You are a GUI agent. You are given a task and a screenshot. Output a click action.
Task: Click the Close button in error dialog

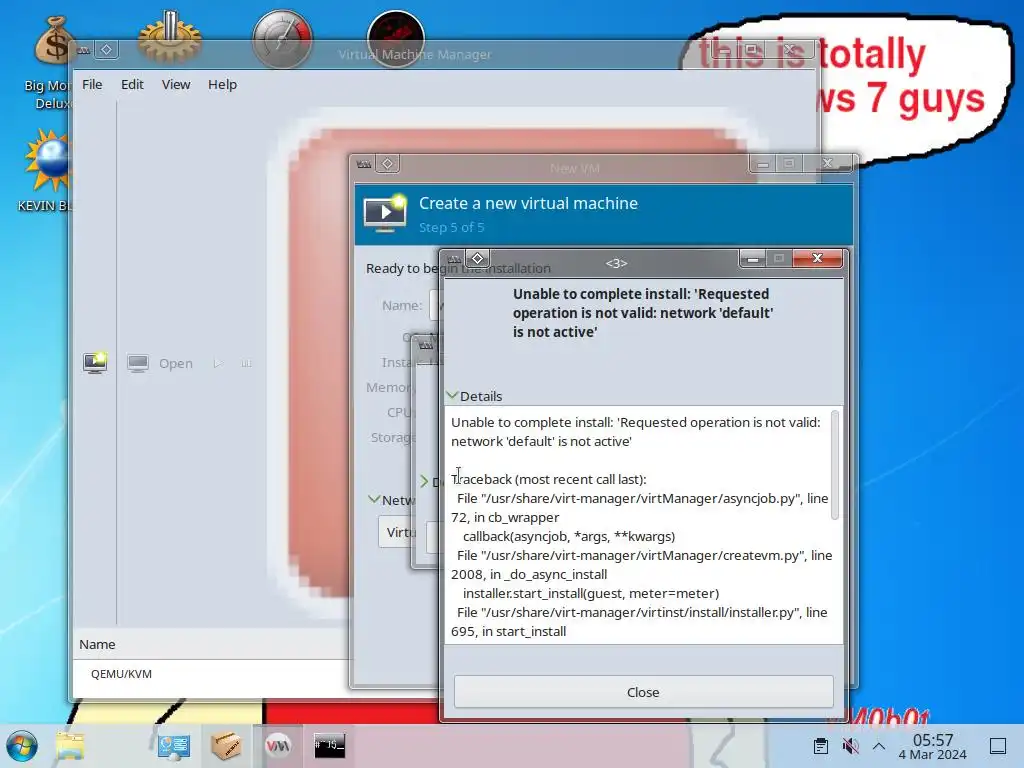[x=643, y=692]
